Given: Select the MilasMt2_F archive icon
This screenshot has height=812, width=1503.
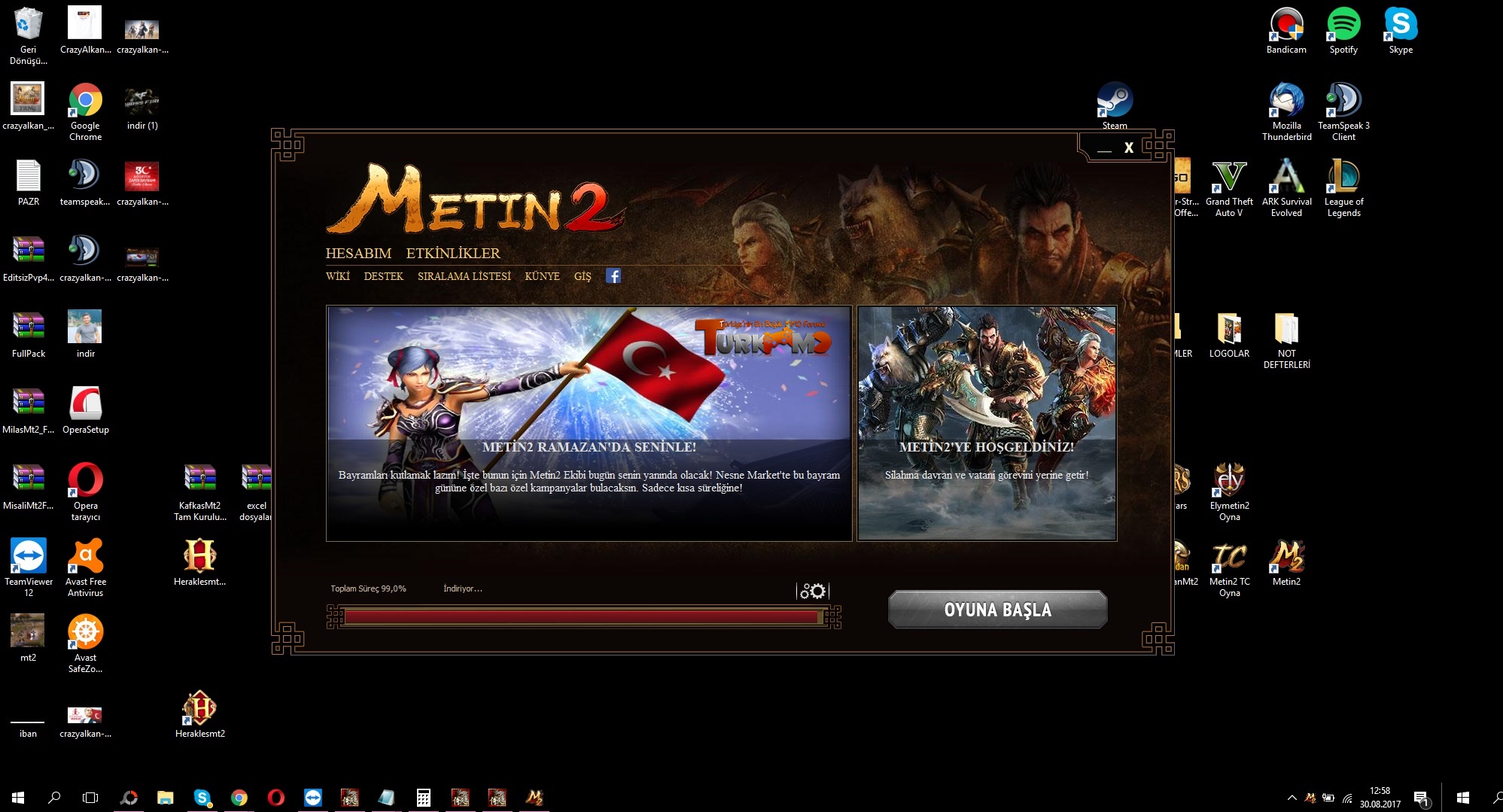Looking at the screenshot, I should pyautogui.click(x=29, y=411).
